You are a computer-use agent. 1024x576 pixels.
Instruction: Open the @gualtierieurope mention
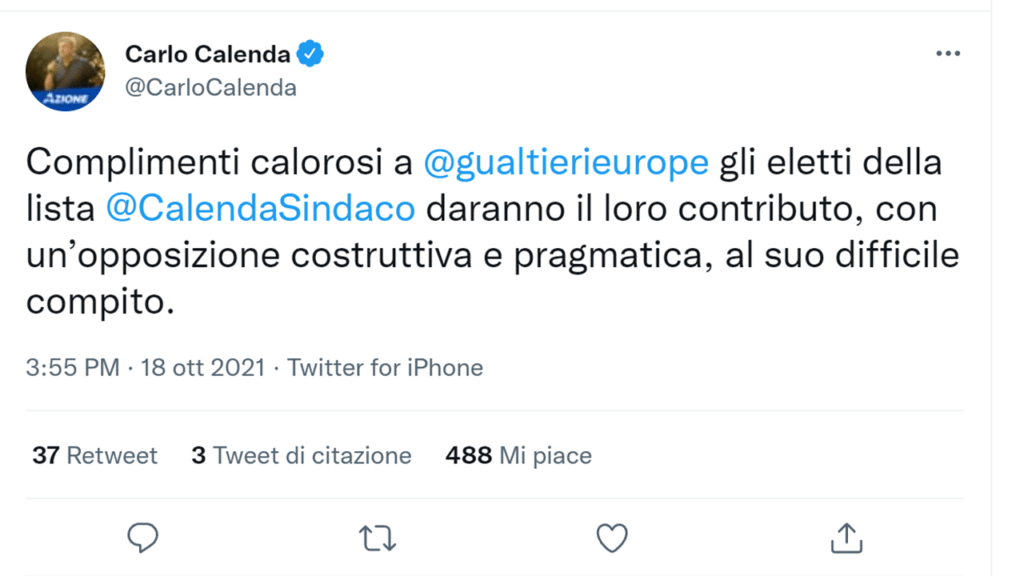(566, 163)
